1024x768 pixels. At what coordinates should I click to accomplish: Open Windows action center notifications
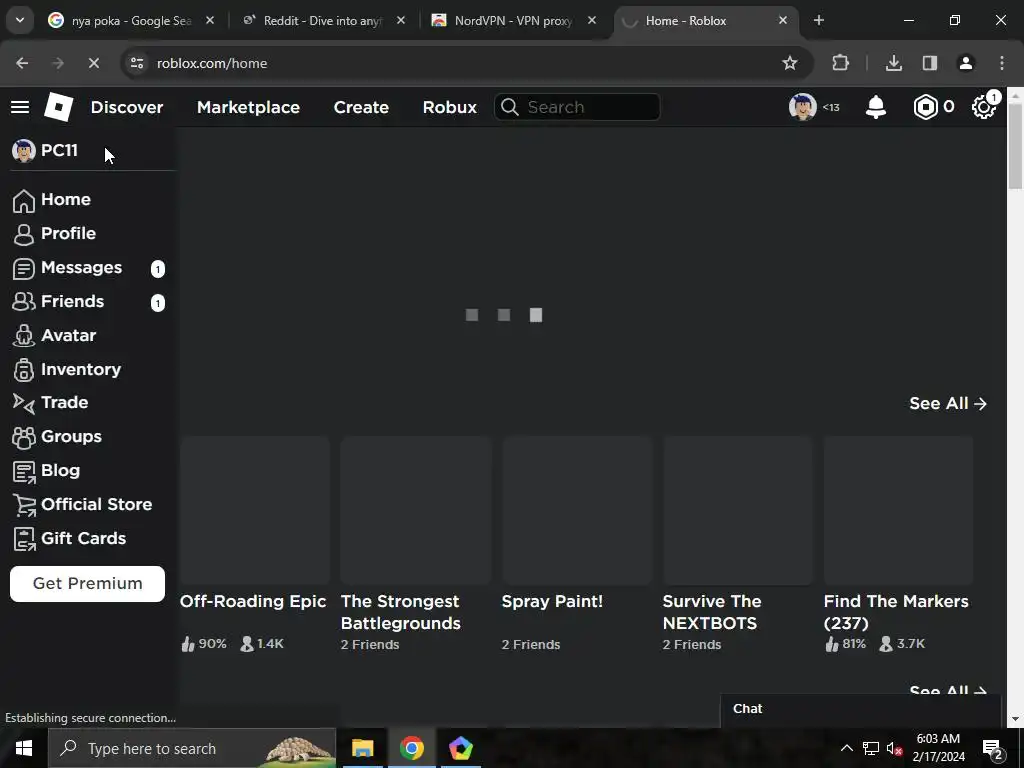(993, 748)
